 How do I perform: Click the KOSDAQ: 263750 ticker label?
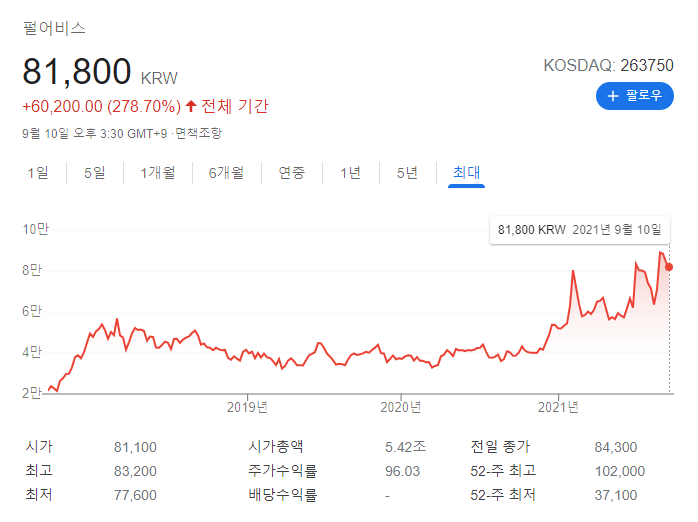608,66
